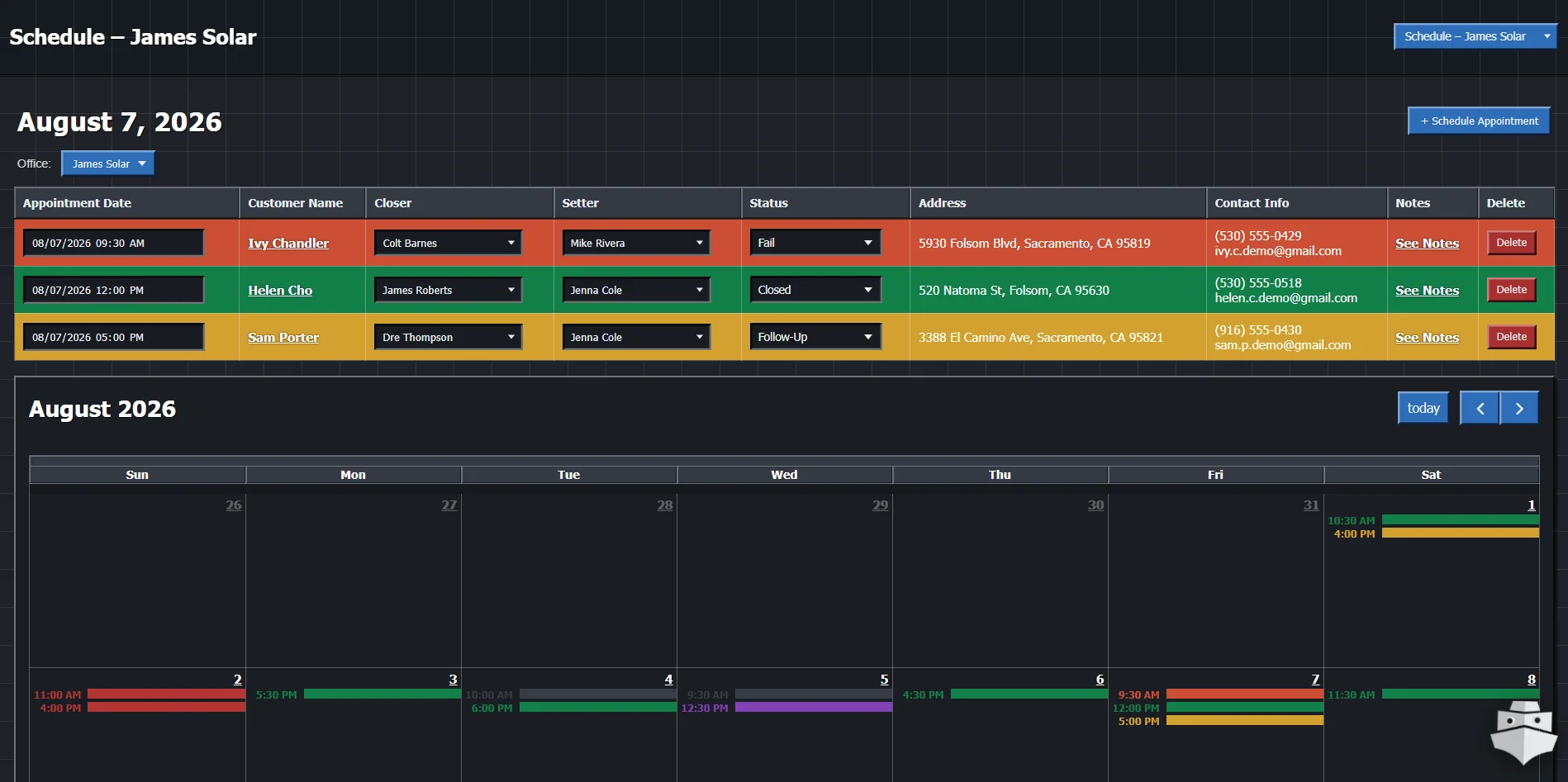The height and width of the screenshot is (782, 1568).
Task: Delete Sam Porter's appointment
Action: coord(1512,337)
